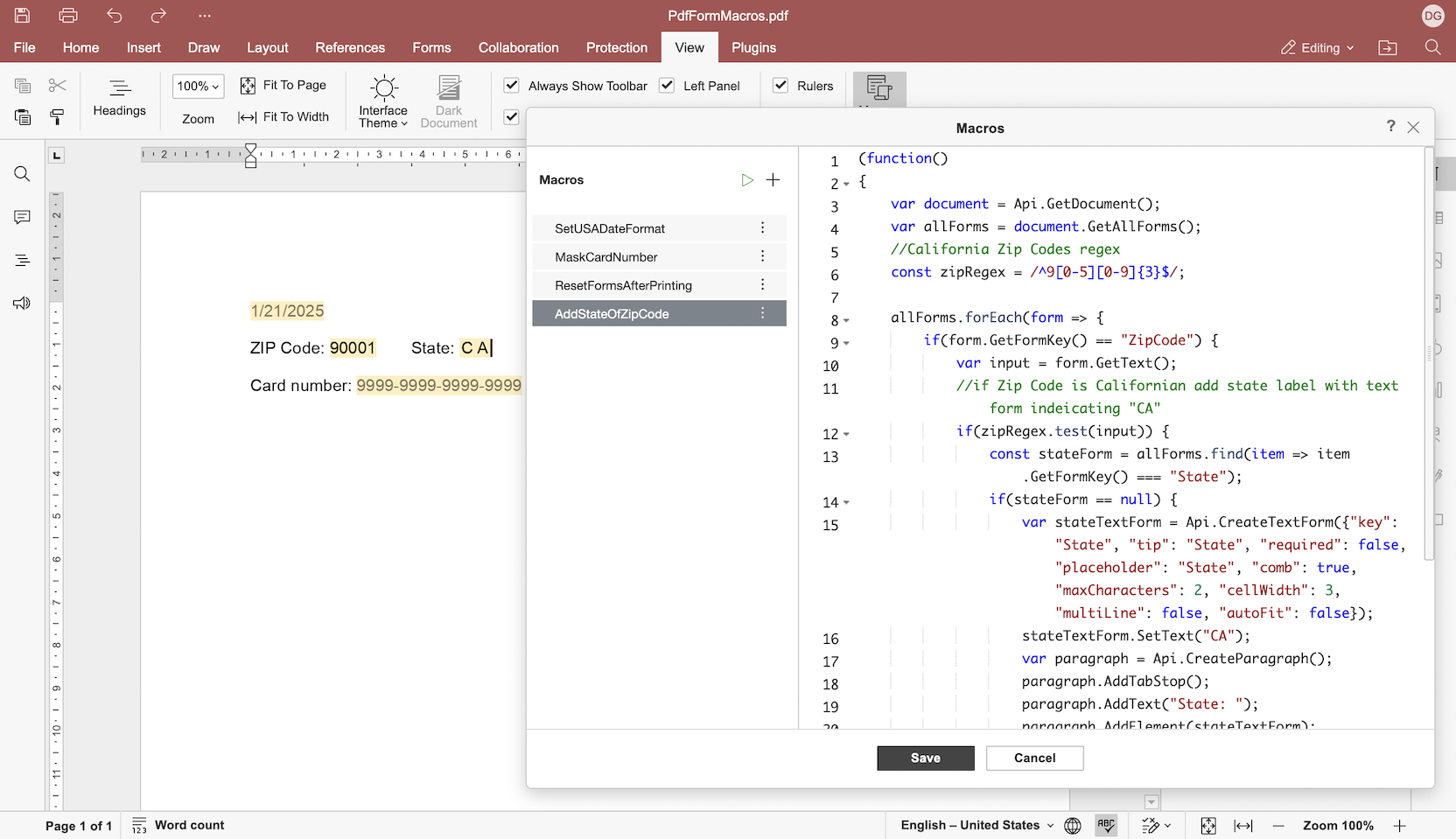The height and width of the screenshot is (839, 1456).
Task: Add a new macro with plus icon
Action: 773,179
